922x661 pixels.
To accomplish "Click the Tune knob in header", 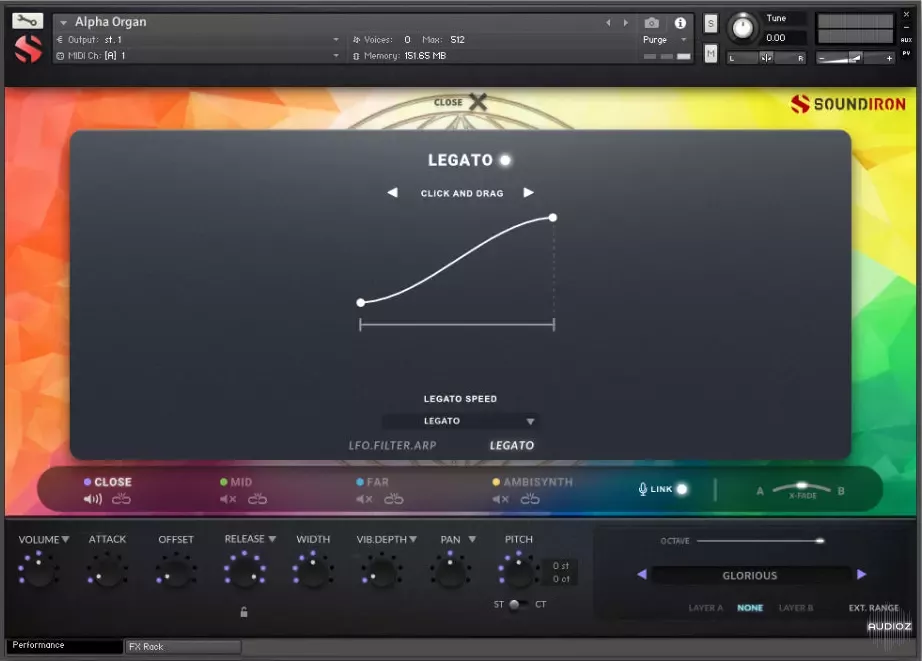I will [743, 28].
